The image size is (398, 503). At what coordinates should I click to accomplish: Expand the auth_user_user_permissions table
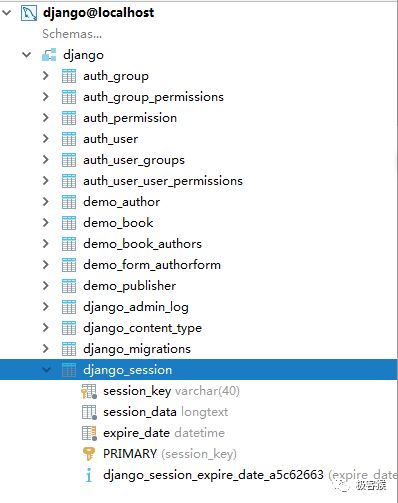pos(46,181)
